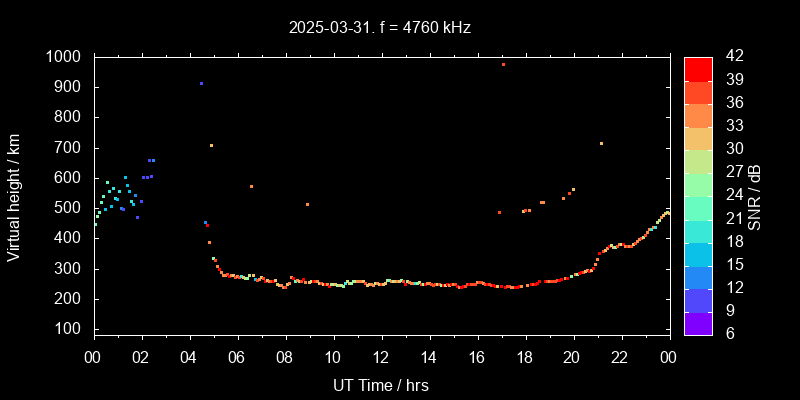Click the orange data point near 700 km at 05 UT
Image resolution: width=800 pixels, height=400 pixels.
click(x=211, y=145)
